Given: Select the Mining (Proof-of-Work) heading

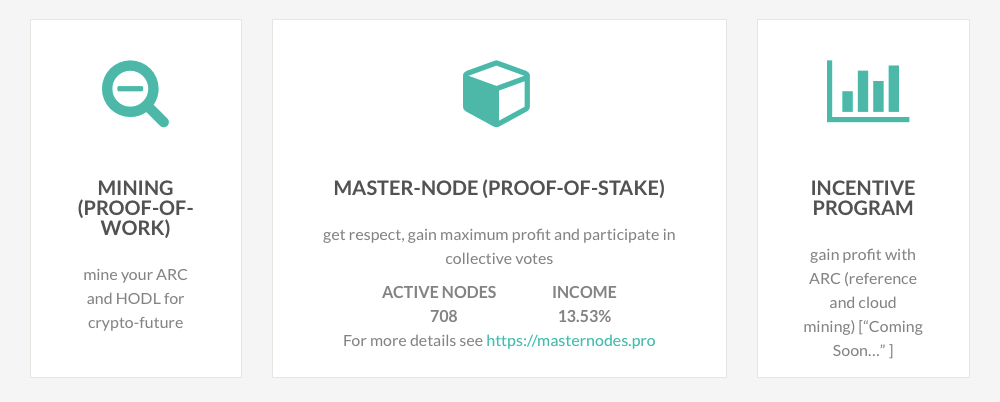Looking at the screenshot, I should point(135,208).
